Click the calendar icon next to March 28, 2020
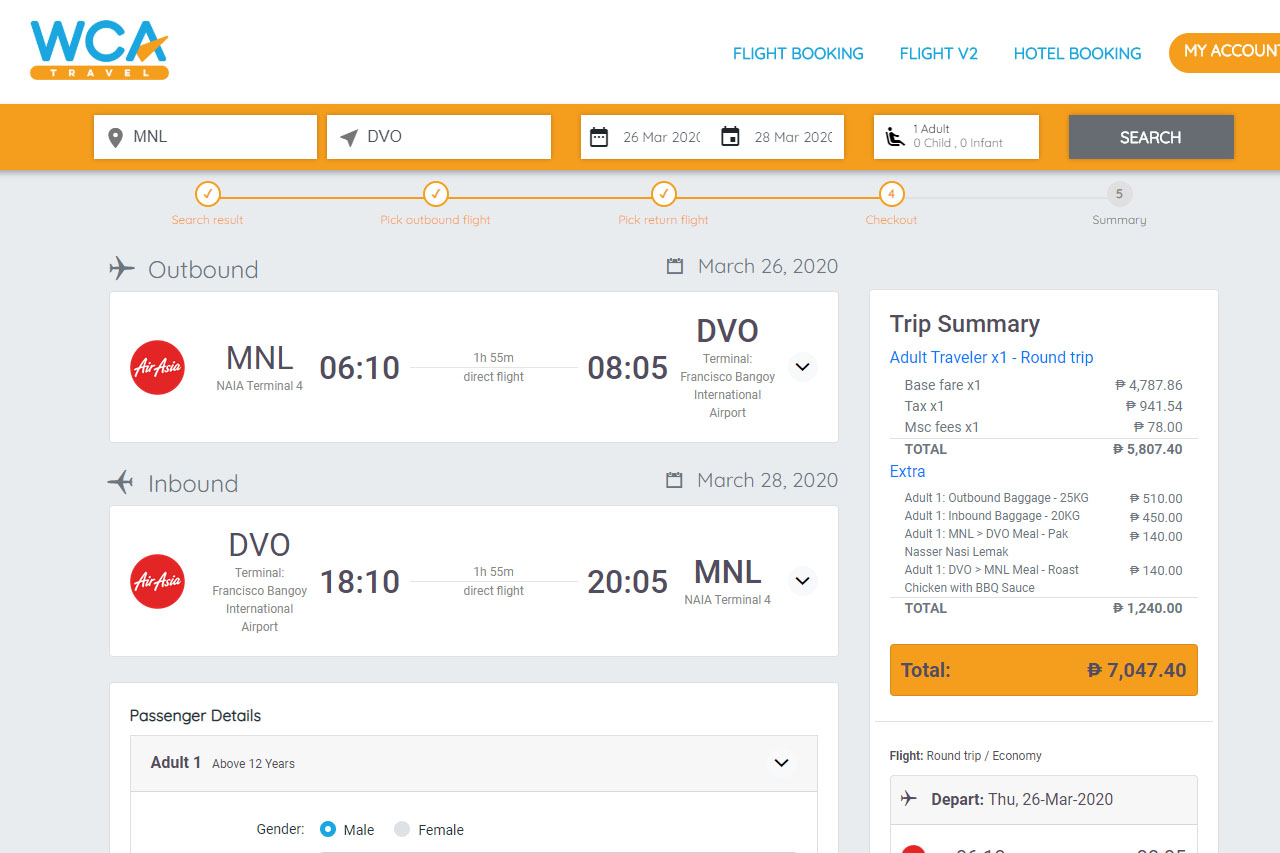The image size is (1280, 853). point(675,480)
